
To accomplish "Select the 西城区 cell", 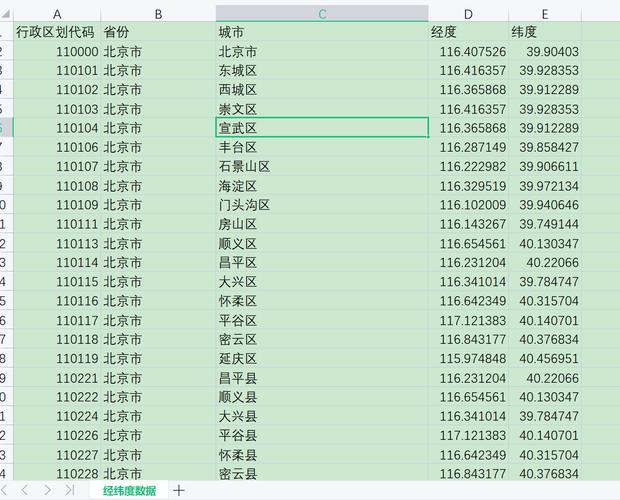I will click(x=322, y=90).
